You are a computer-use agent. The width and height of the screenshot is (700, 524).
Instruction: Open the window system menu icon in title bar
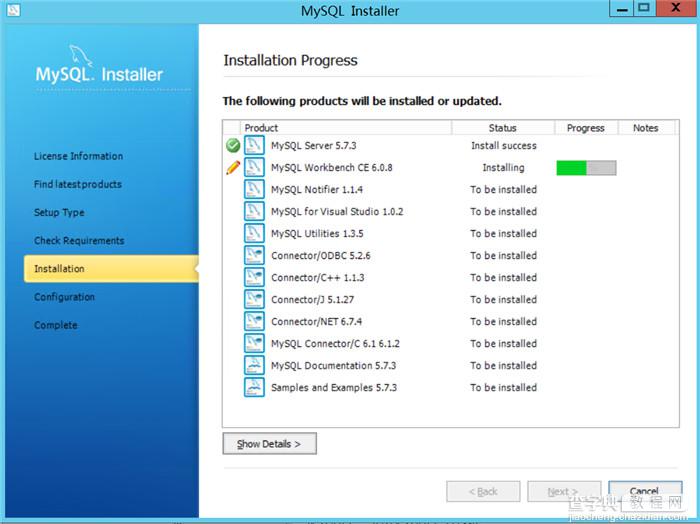click(14, 10)
